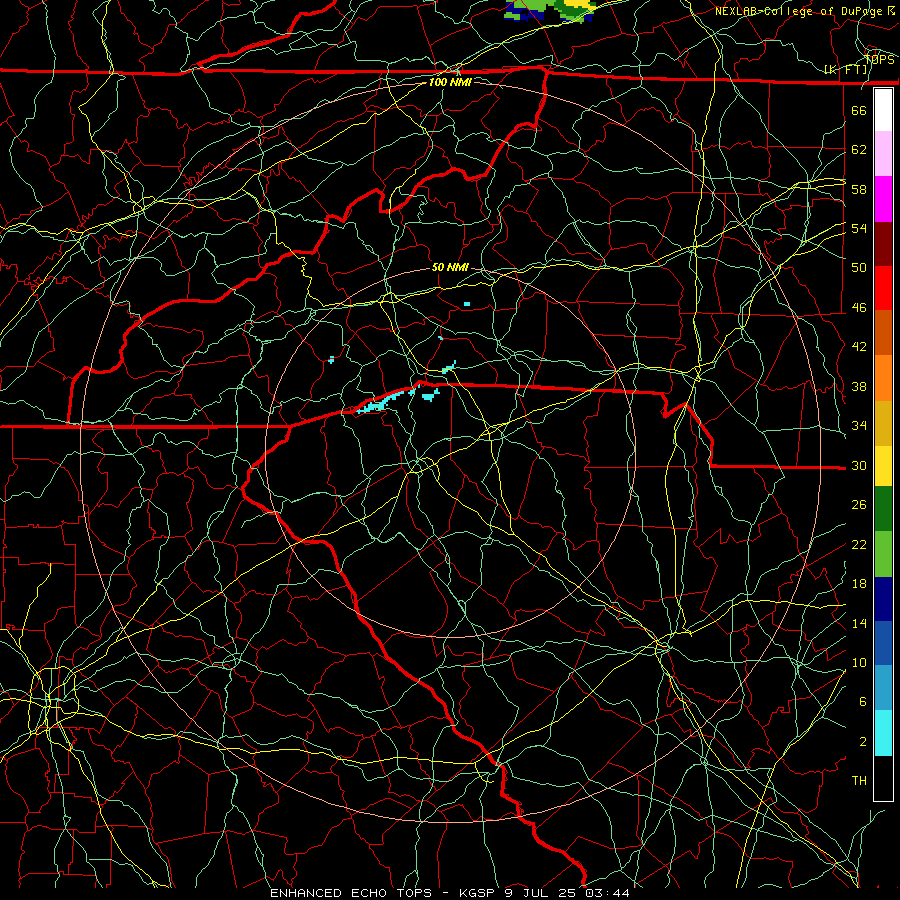Click the 2 label on the scale
The height and width of the screenshot is (900, 900).
tap(862, 741)
